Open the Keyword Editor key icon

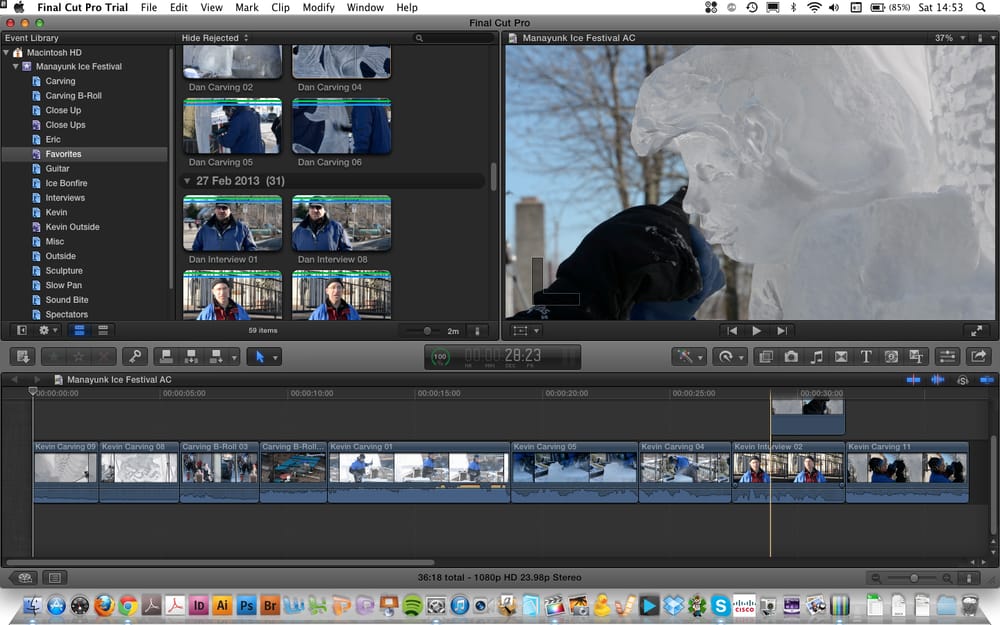135,357
